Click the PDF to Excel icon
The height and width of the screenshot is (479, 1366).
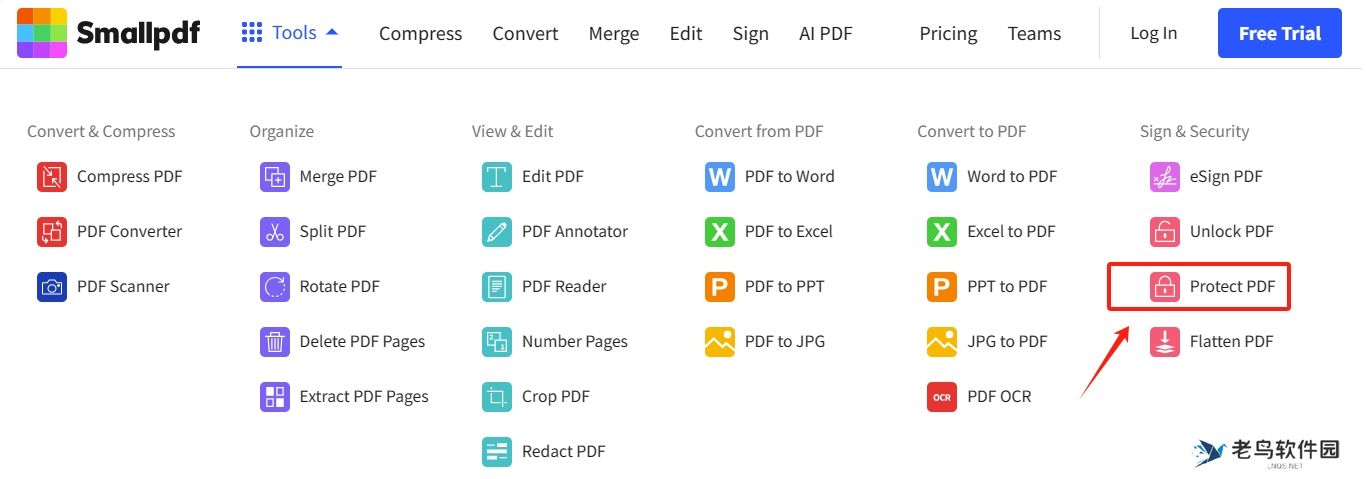(719, 232)
